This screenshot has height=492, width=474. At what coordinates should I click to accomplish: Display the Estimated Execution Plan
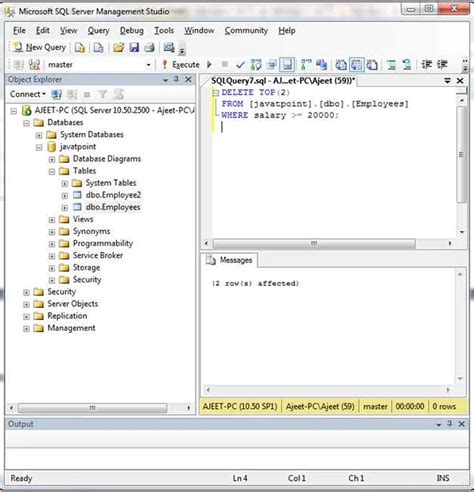(256, 65)
